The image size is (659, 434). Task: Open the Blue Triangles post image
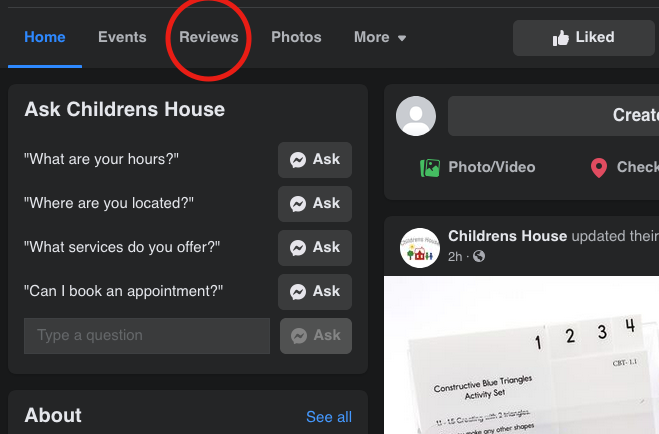521,360
